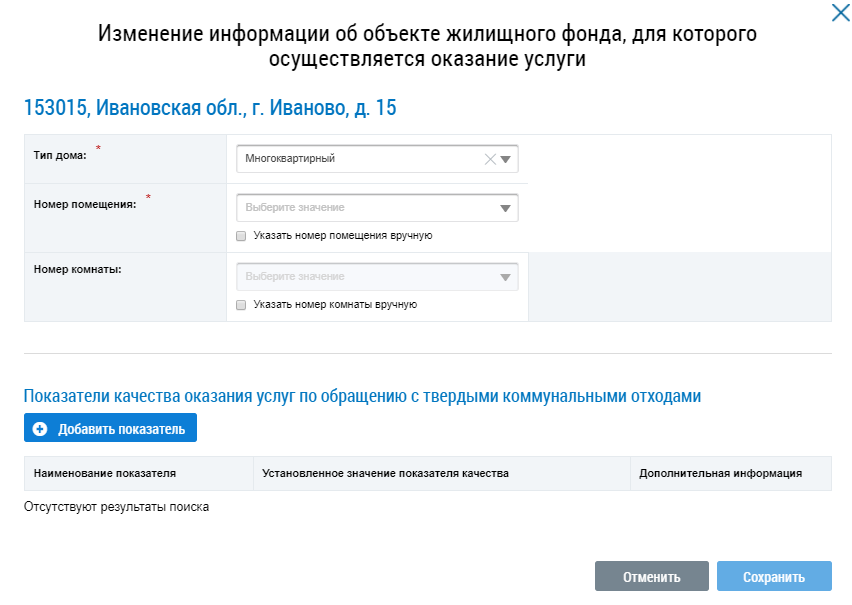Click the Номер комнаты dropdown arrow

506,277
